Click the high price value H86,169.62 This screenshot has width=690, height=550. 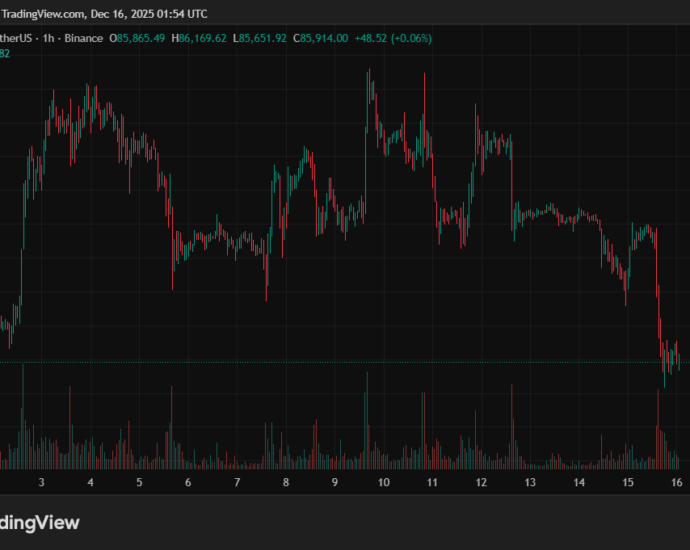(200, 38)
